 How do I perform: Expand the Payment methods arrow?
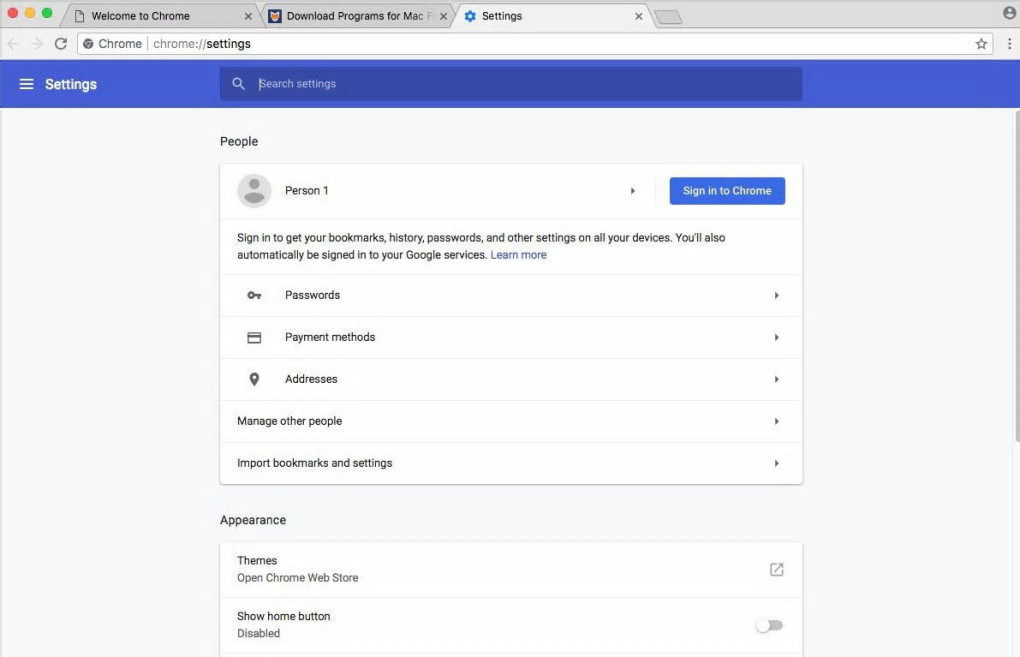point(776,338)
